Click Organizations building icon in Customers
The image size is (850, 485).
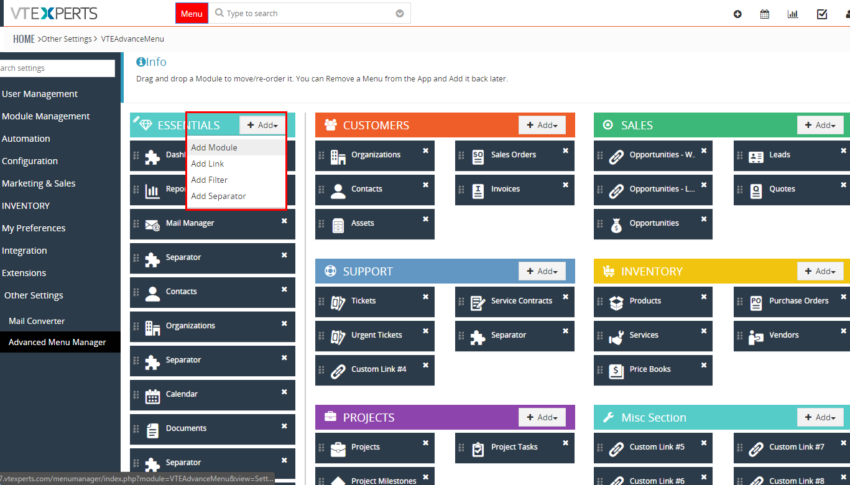pyautogui.click(x=338, y=157)
